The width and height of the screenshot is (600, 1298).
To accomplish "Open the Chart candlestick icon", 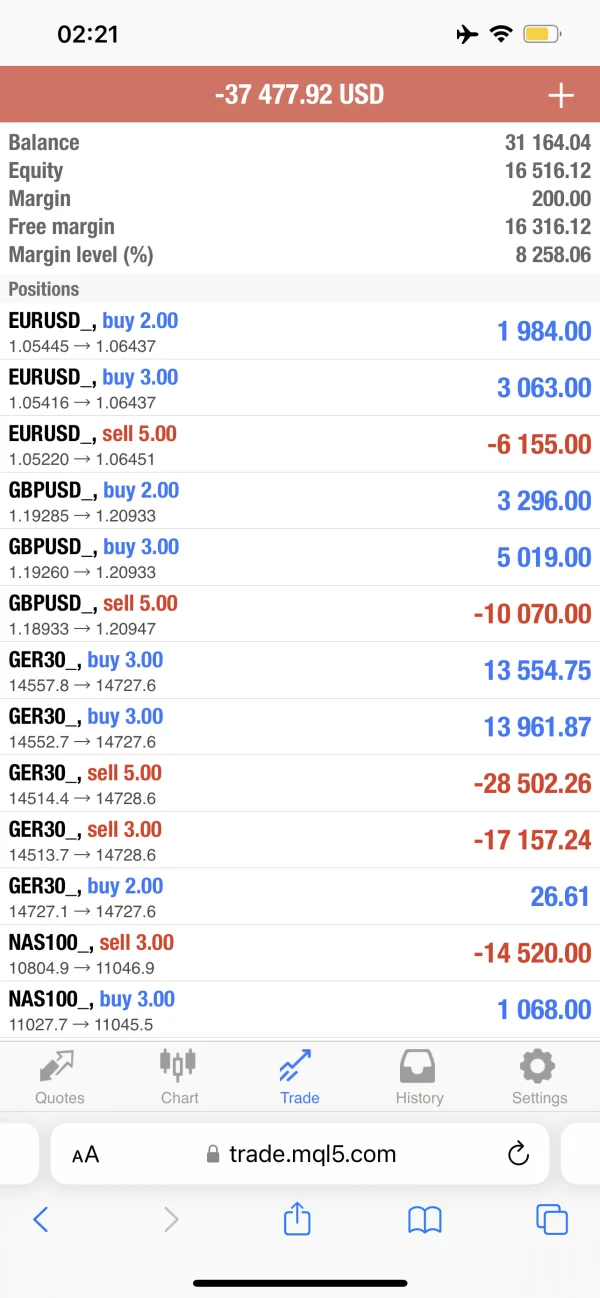I will tap(179, 1065).
